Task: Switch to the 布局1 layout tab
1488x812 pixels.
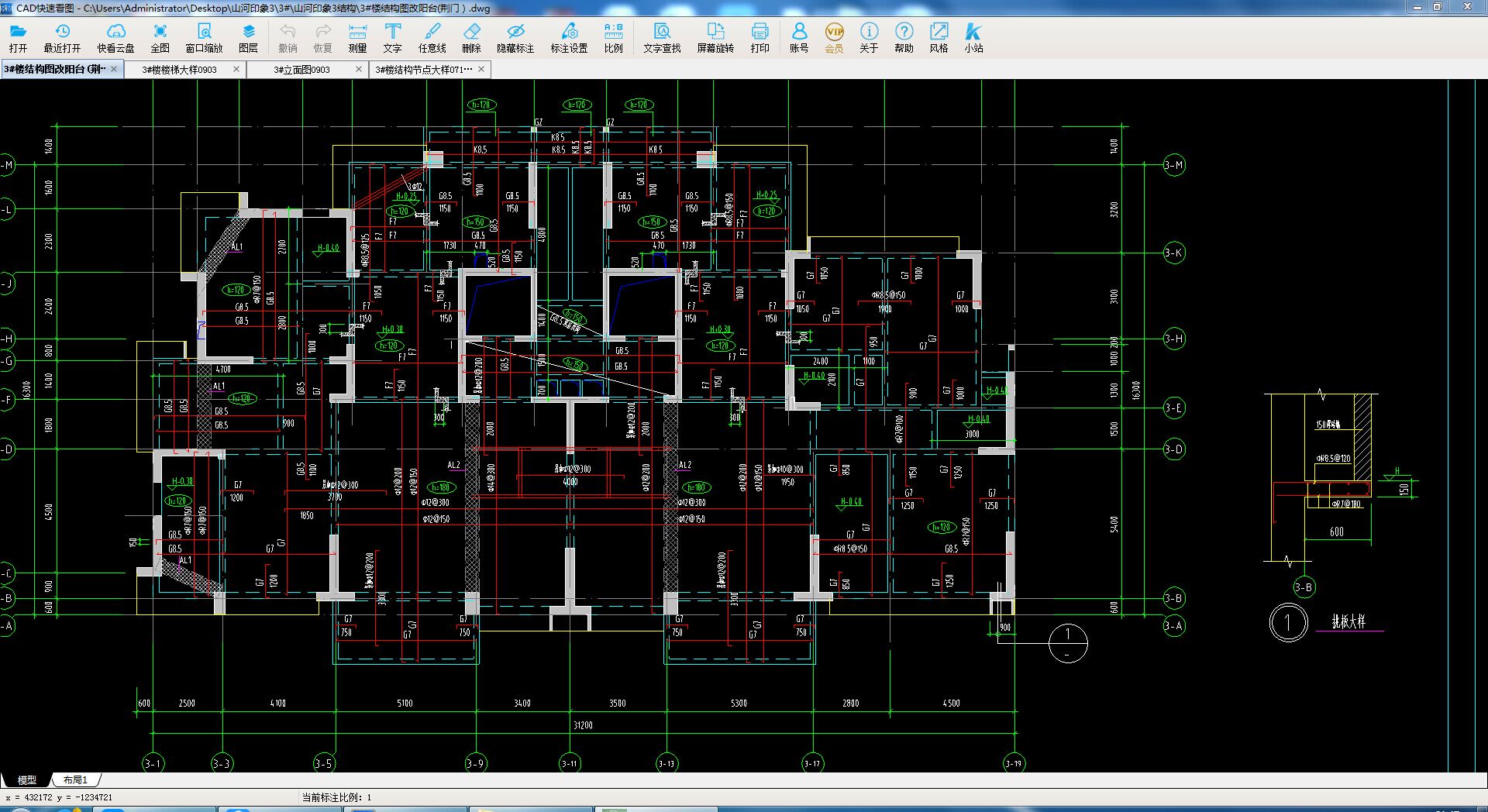Action: pos(75,779)
